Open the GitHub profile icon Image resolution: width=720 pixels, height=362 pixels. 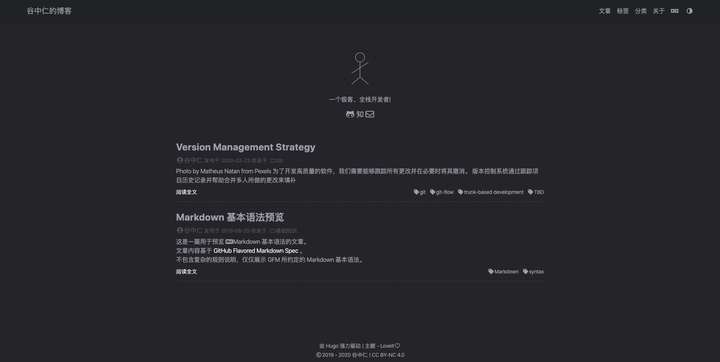pyautogui.click(x=350, y=114)
